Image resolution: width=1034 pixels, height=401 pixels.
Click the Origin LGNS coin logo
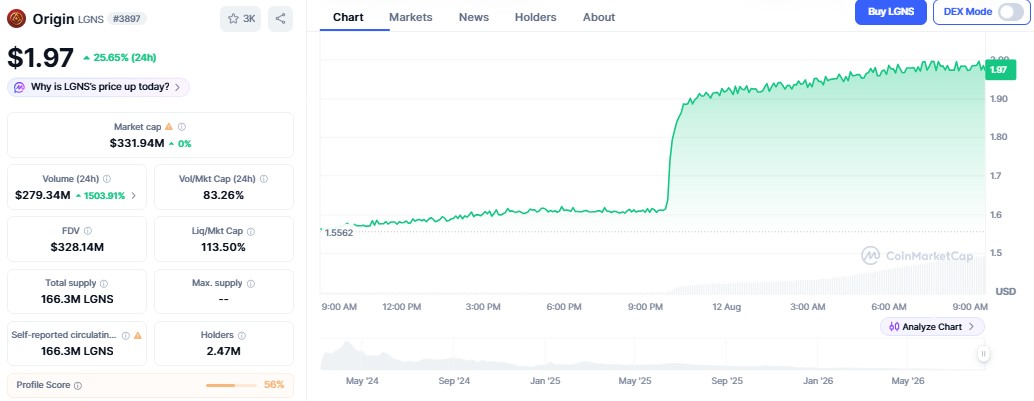pos(16,18)
